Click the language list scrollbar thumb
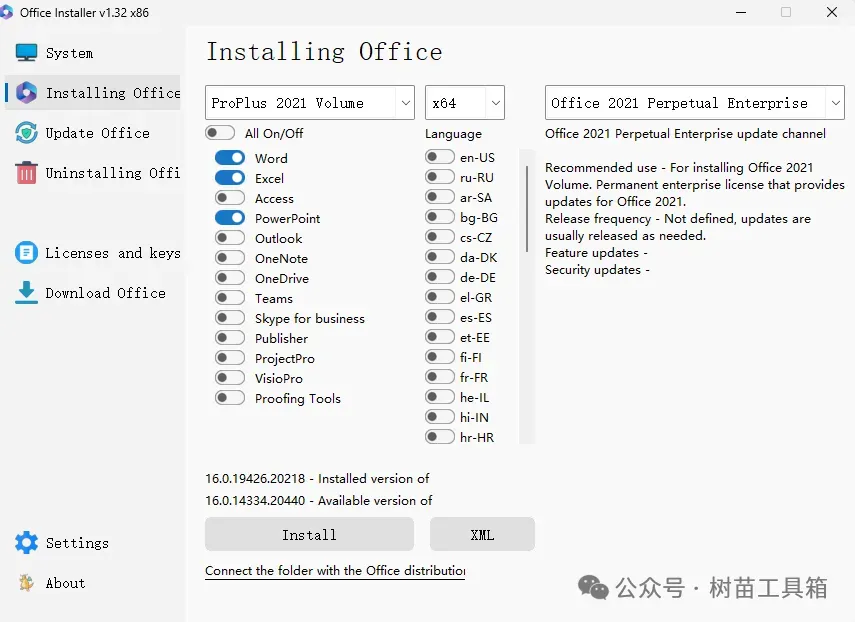 coord(527,209)
